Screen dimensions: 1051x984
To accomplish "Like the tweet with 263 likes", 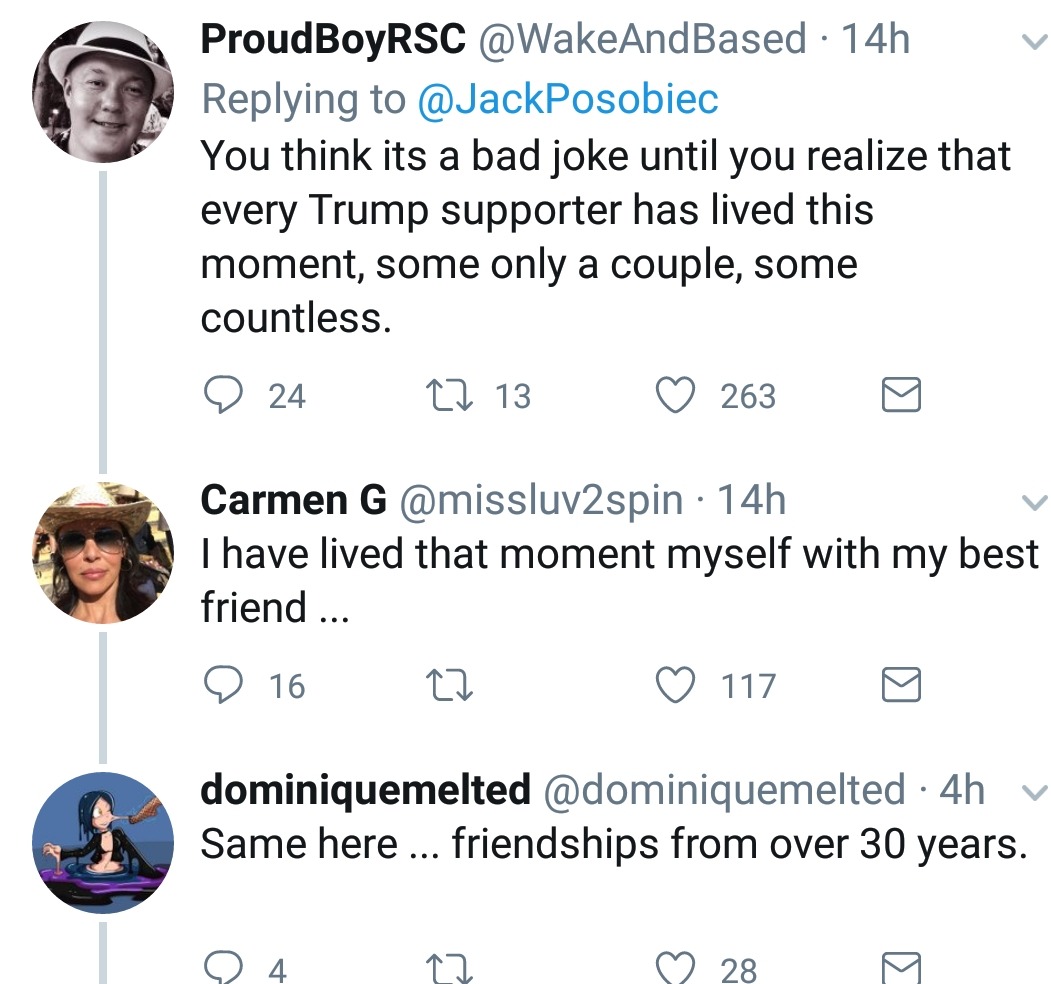I will click(676, 397).
